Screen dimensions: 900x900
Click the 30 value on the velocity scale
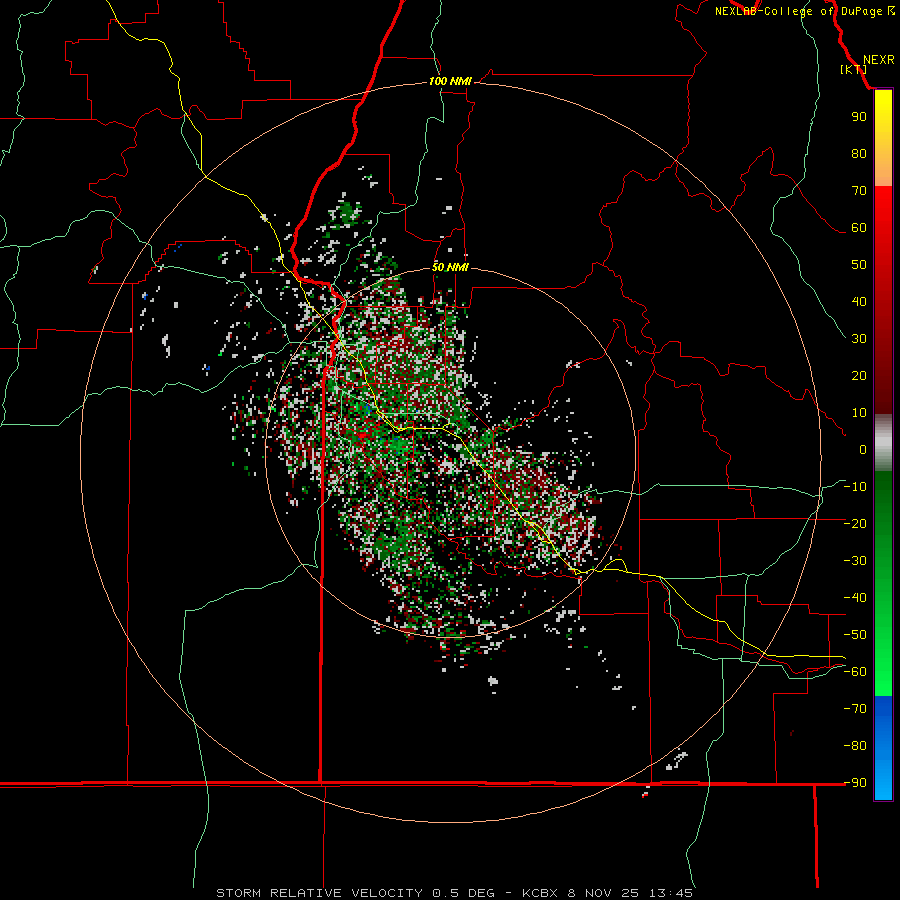click(x=859, y=339)
